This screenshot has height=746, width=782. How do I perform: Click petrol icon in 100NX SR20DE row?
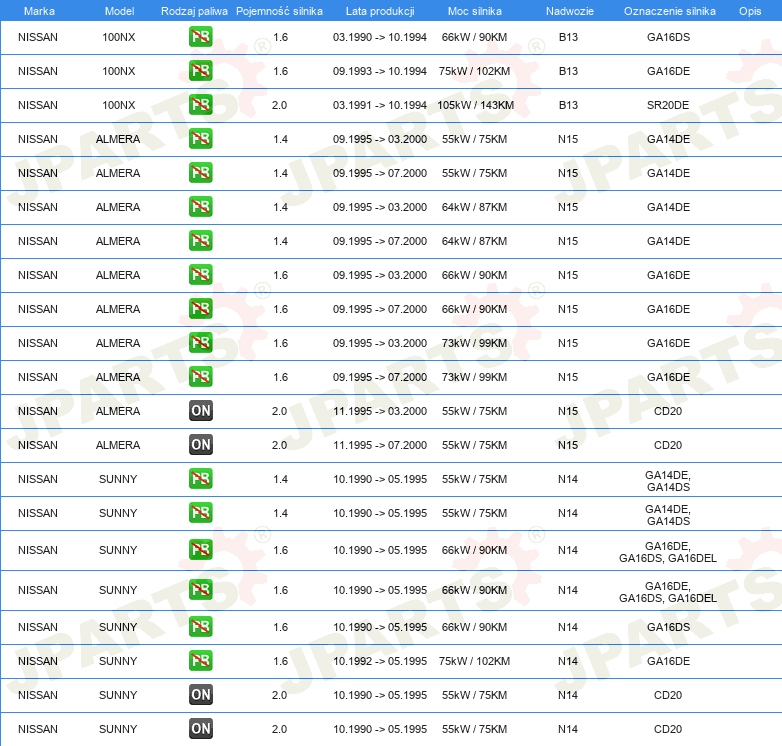point(200,105)
